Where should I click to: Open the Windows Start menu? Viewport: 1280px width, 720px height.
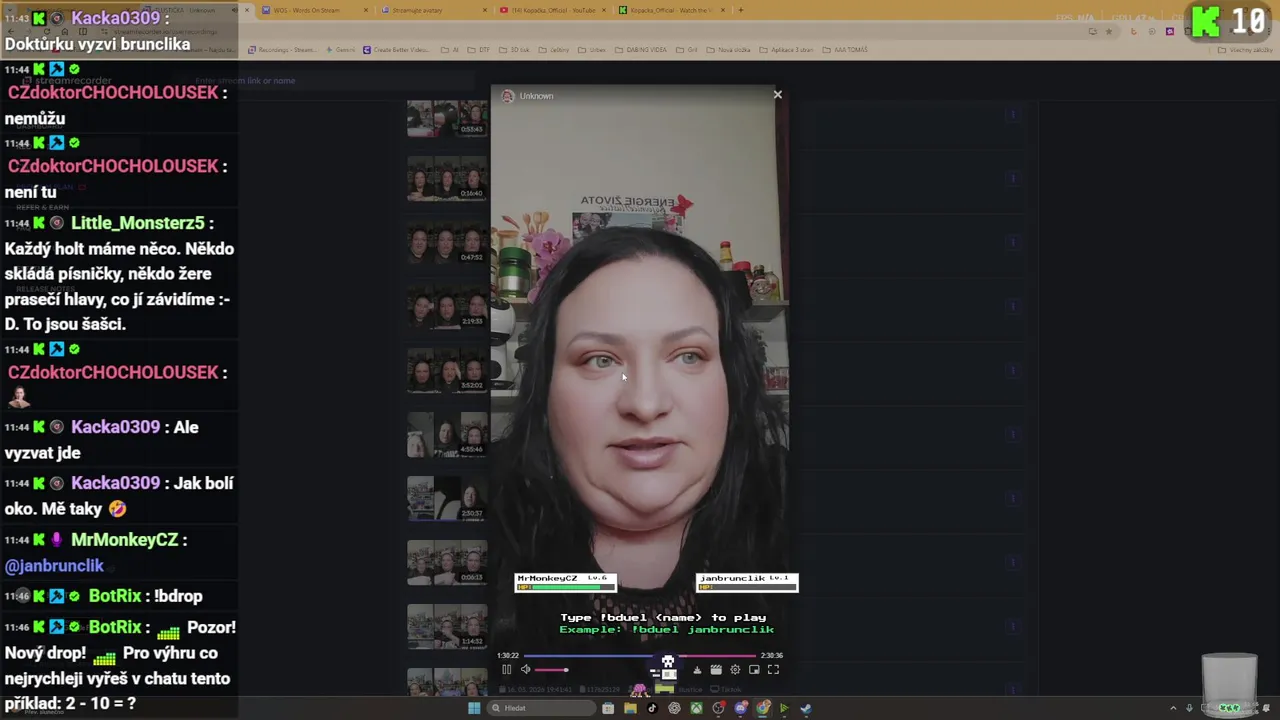point(474,708)
